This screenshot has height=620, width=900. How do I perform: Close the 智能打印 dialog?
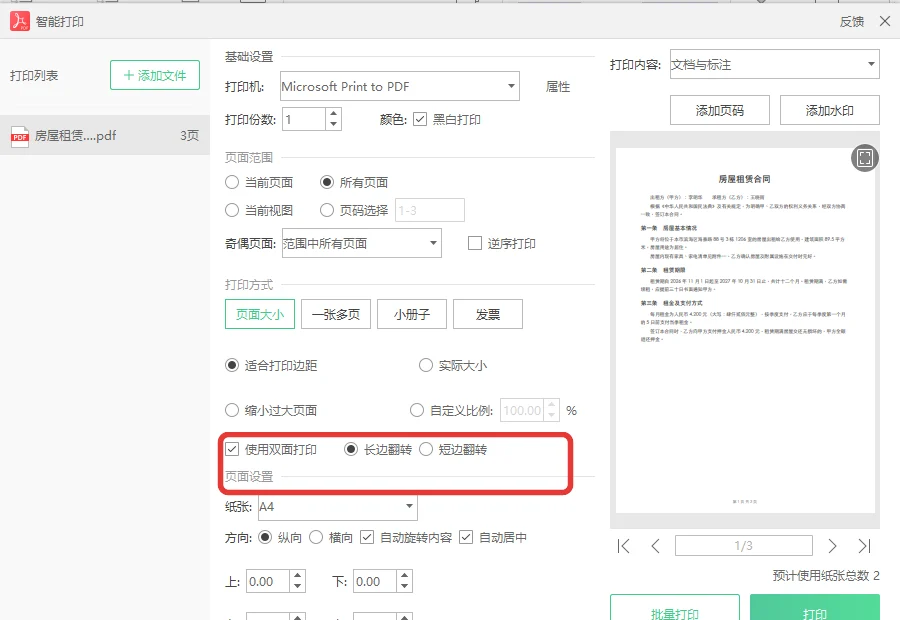(x=885, y=21)
